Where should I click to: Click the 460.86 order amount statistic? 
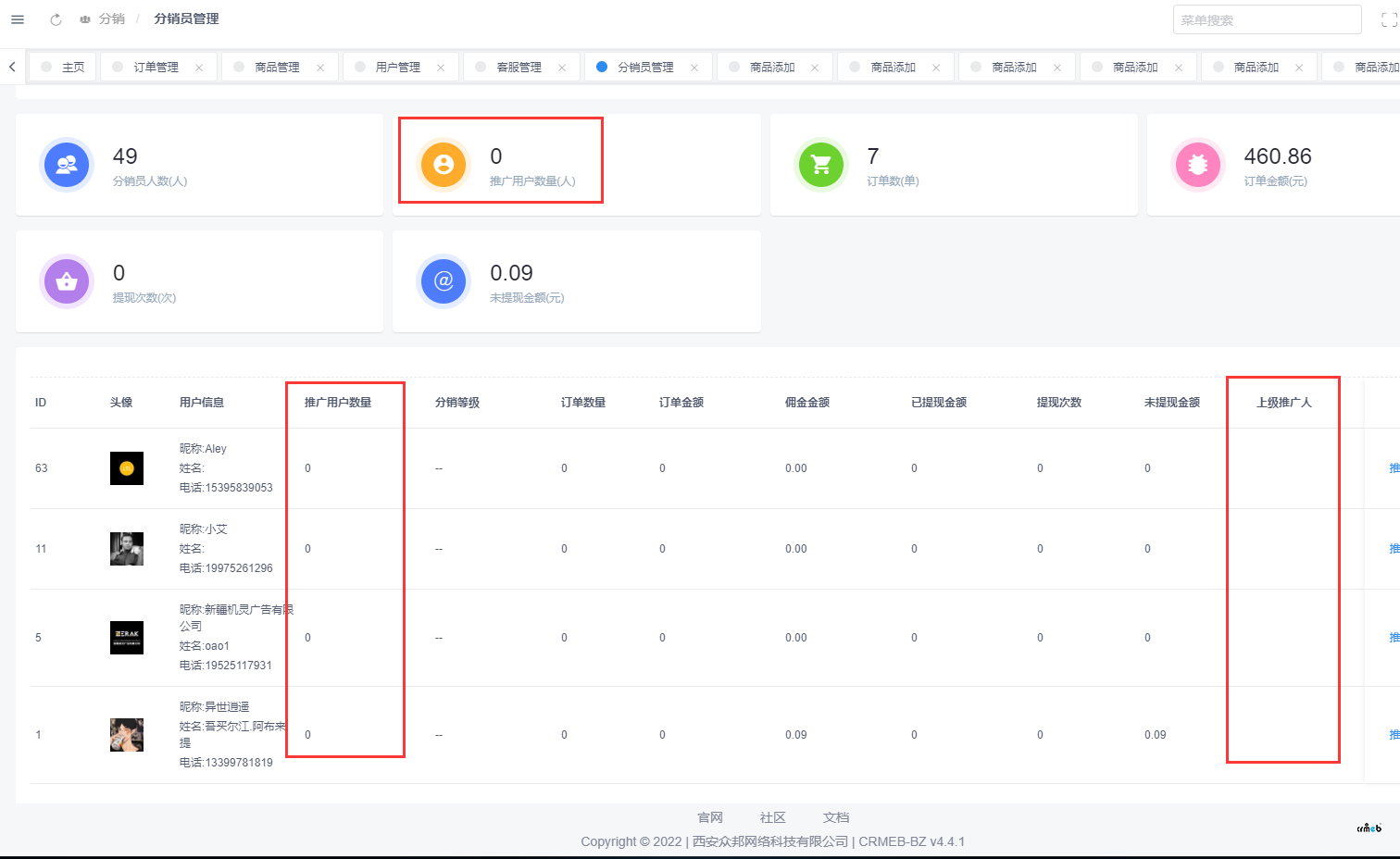point(1278,156)
